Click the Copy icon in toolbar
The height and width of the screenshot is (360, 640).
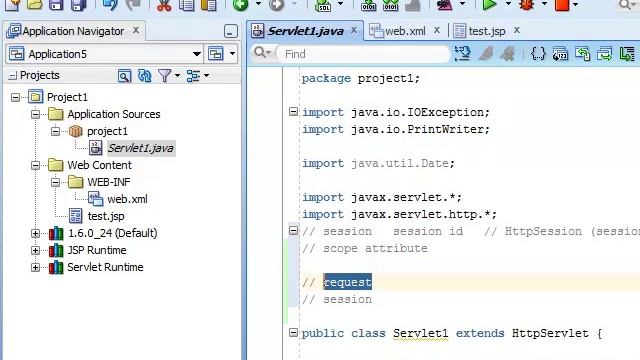(x=187, y=5)
